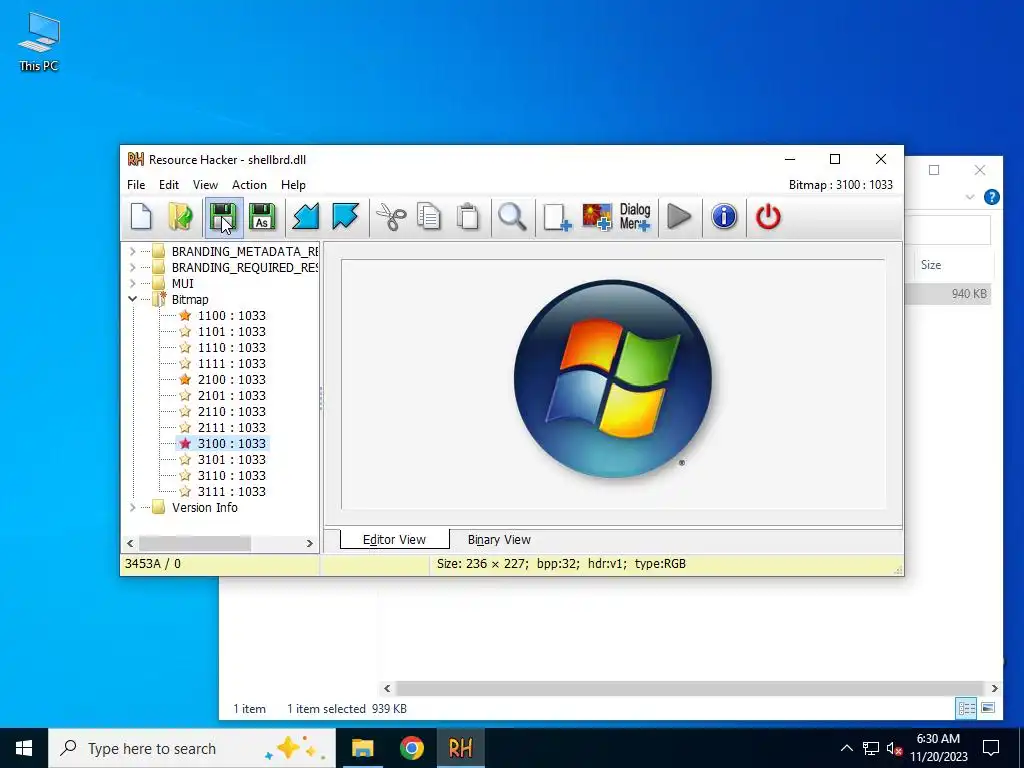
Task: Open Find with the magnifier icon
Action: pyautogui.click(x=512, y=217)
